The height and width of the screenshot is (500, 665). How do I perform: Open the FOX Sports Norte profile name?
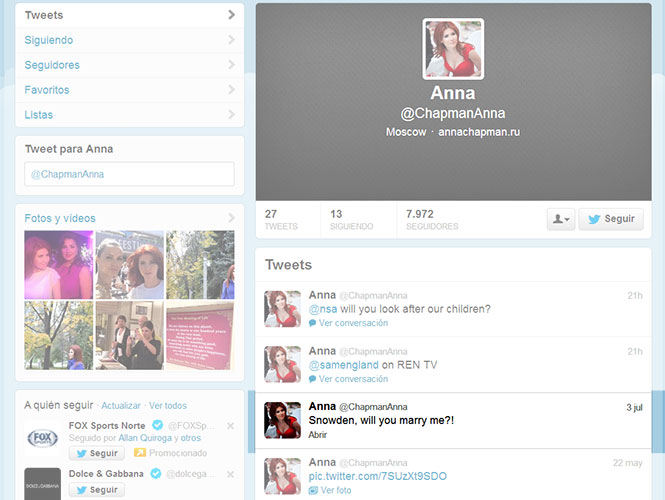pyautogui.click(x=107, y=425)
